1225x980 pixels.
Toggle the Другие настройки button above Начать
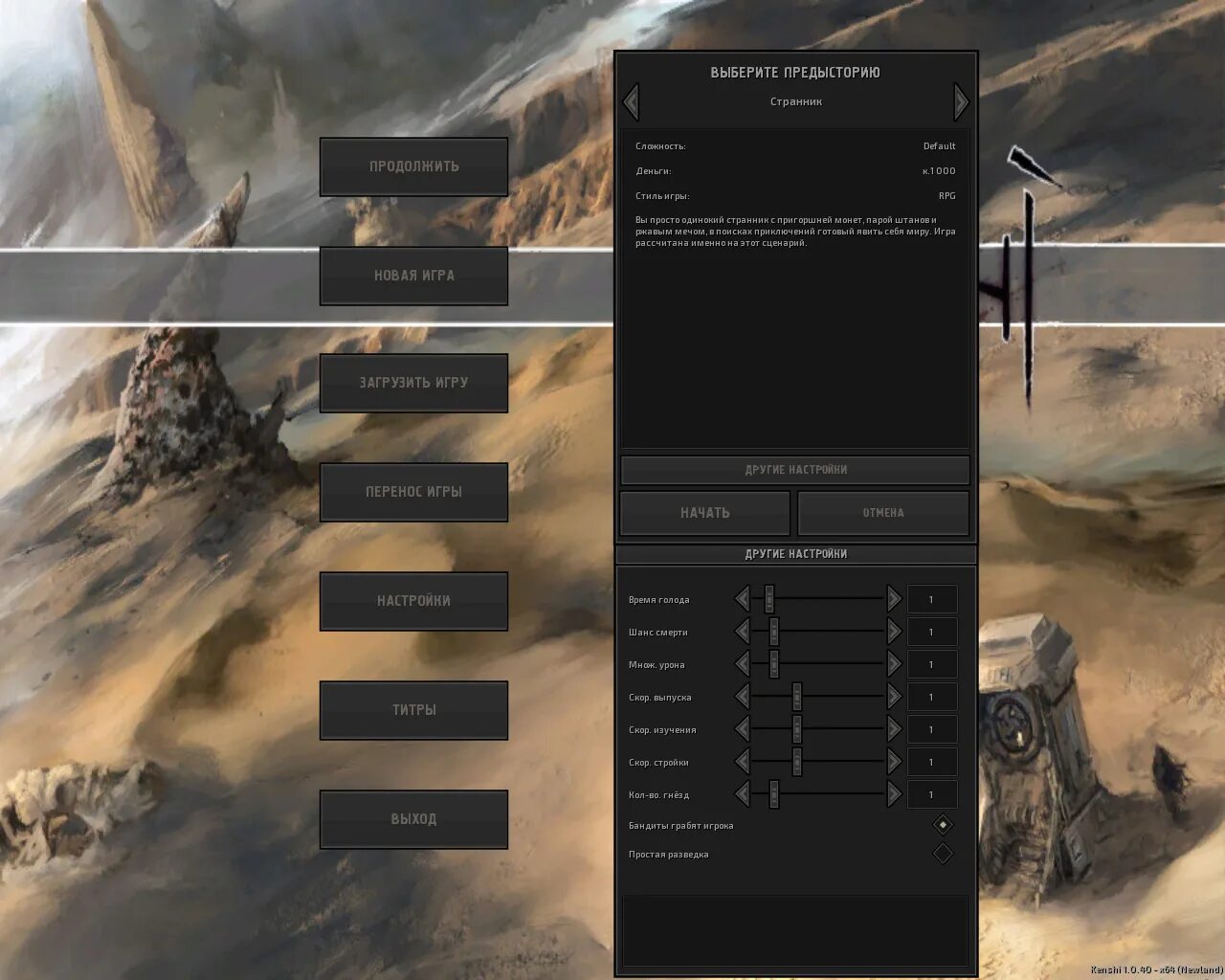tap(795, 470)
